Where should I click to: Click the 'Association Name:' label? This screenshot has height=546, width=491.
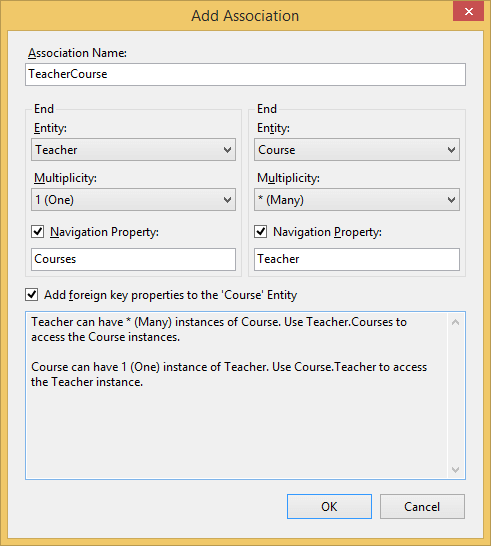(77, 53)
